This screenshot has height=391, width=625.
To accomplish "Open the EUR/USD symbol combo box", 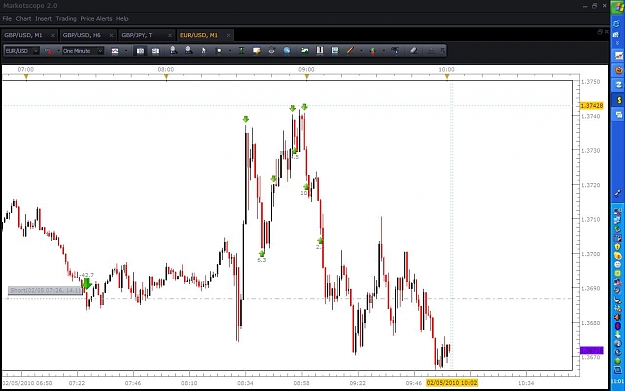I will tap(22, 51).
